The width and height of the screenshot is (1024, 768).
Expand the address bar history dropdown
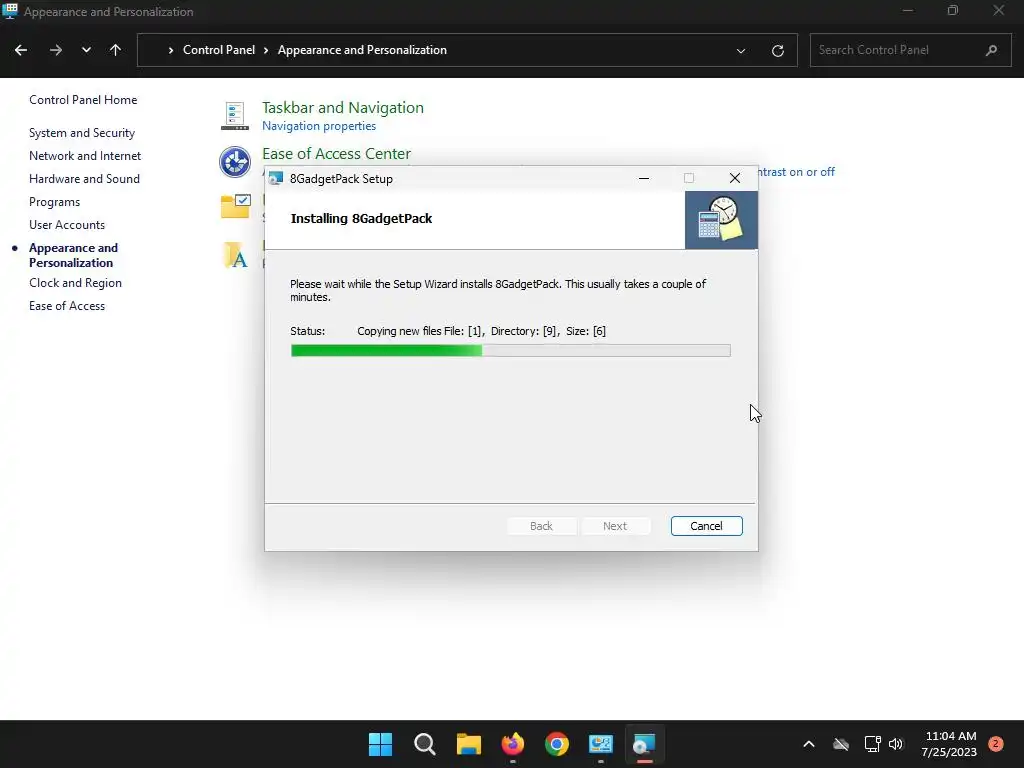point(741,50)
